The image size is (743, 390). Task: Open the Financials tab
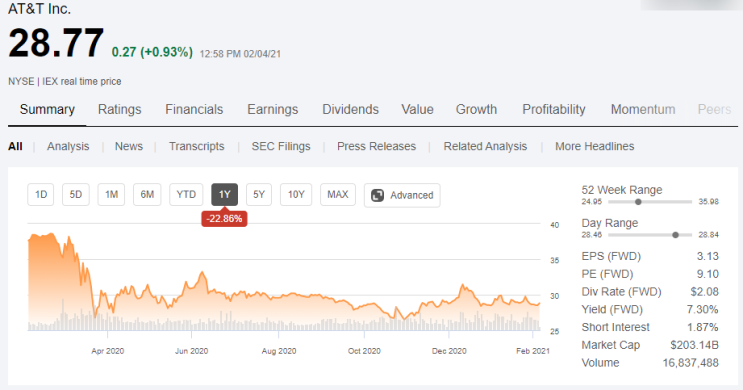click(x=194, y=109)
